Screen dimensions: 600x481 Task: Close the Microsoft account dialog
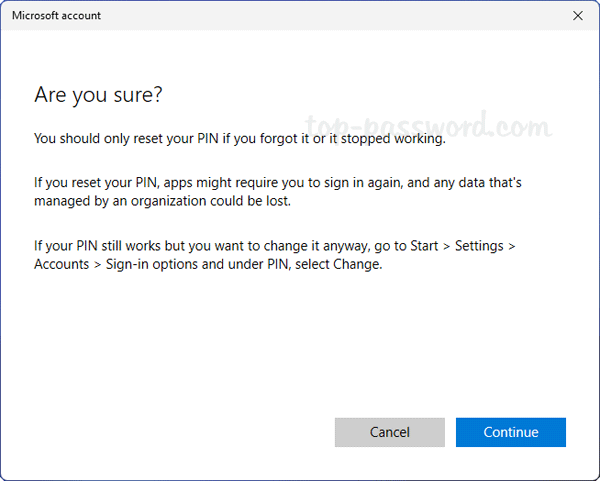pos(577,16)
